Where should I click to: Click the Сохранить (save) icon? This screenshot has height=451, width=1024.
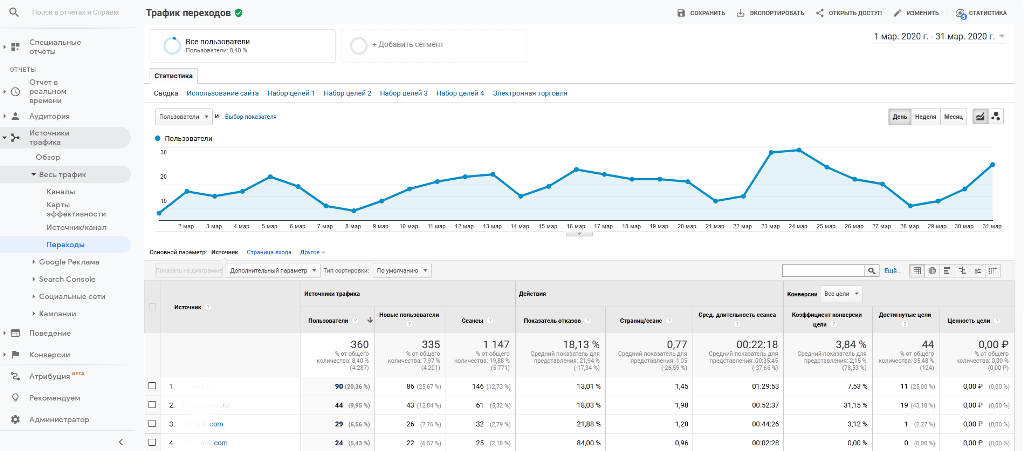pos(681,14)
